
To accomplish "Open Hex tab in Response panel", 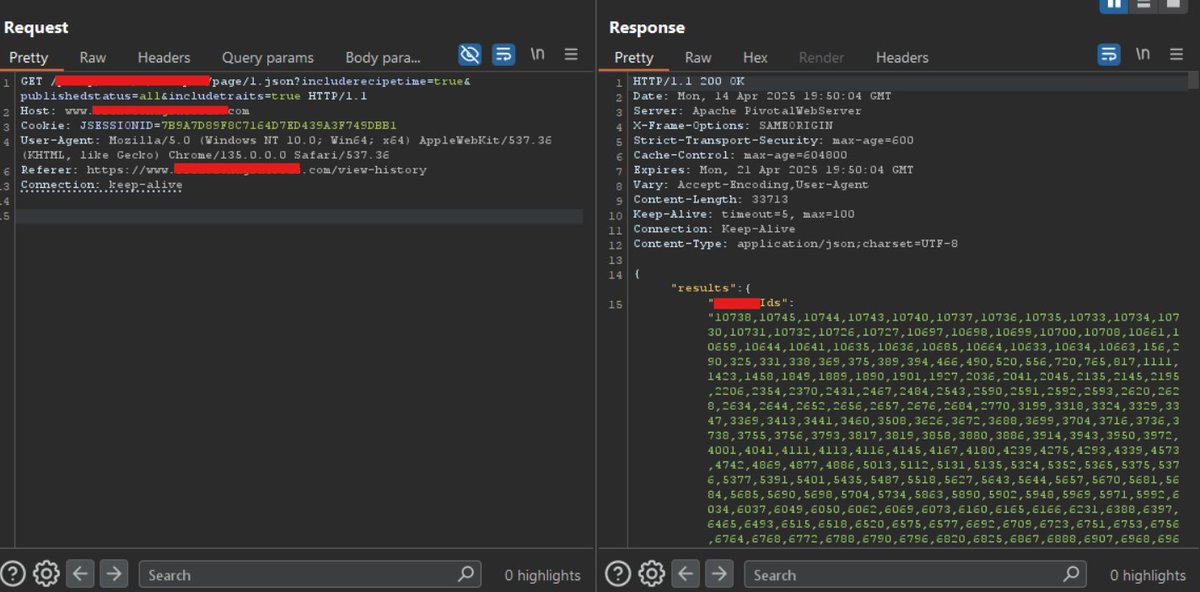I will [755, 58].
